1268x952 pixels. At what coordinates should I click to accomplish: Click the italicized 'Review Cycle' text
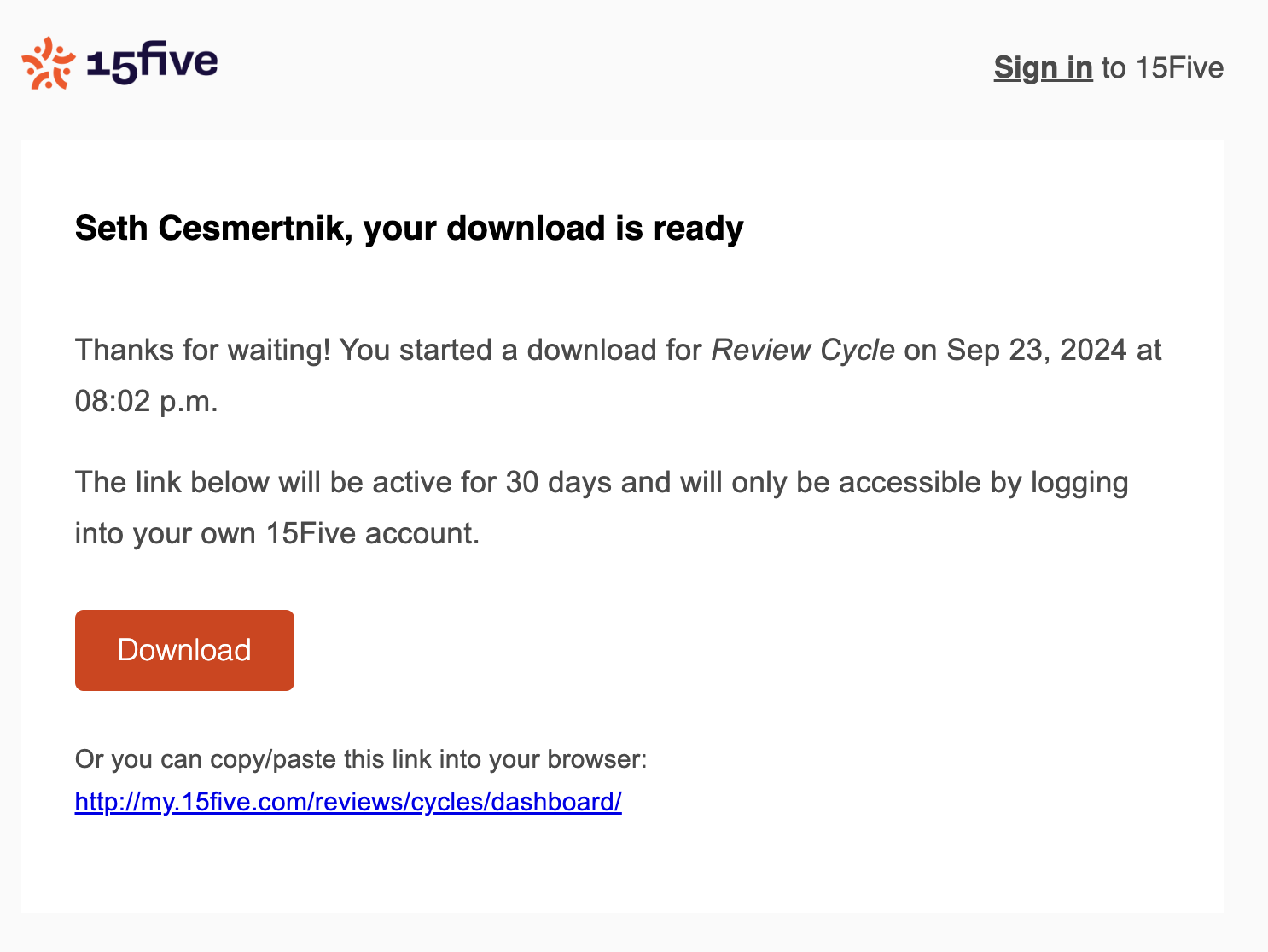click(x=803, y=350)
